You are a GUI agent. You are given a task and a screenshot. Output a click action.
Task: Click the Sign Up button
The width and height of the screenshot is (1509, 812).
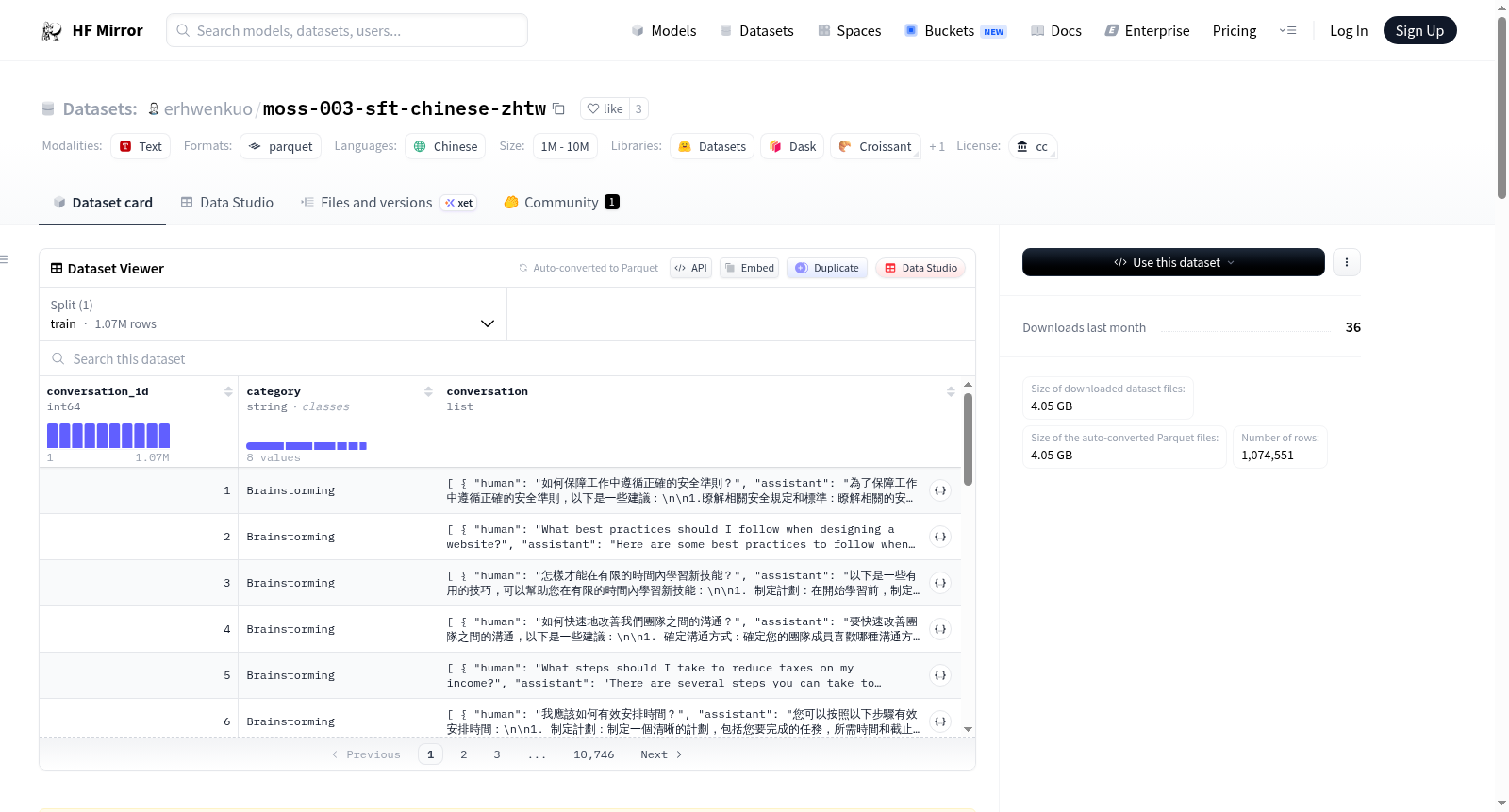[x=1419, y=30]
